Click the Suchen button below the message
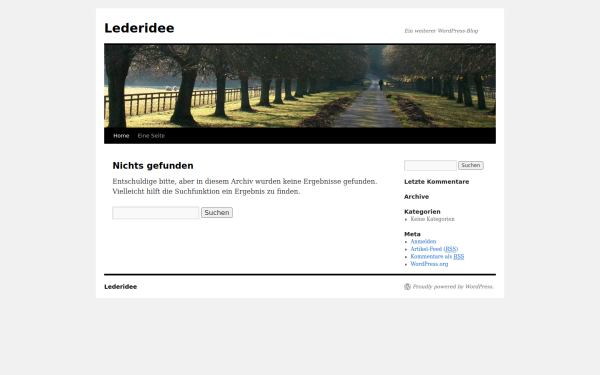 217,213
